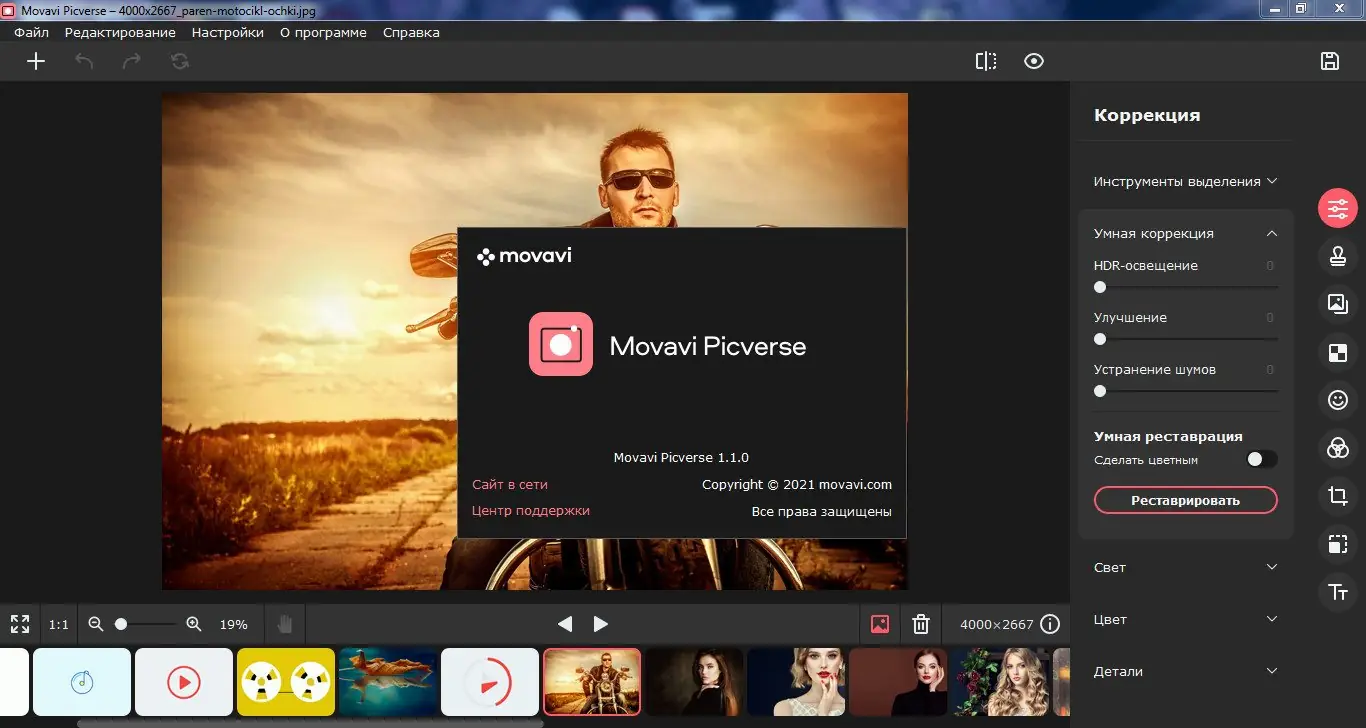Go to the previous image with the left arrow
1366x728 pixels.
(x=565, y=624)
